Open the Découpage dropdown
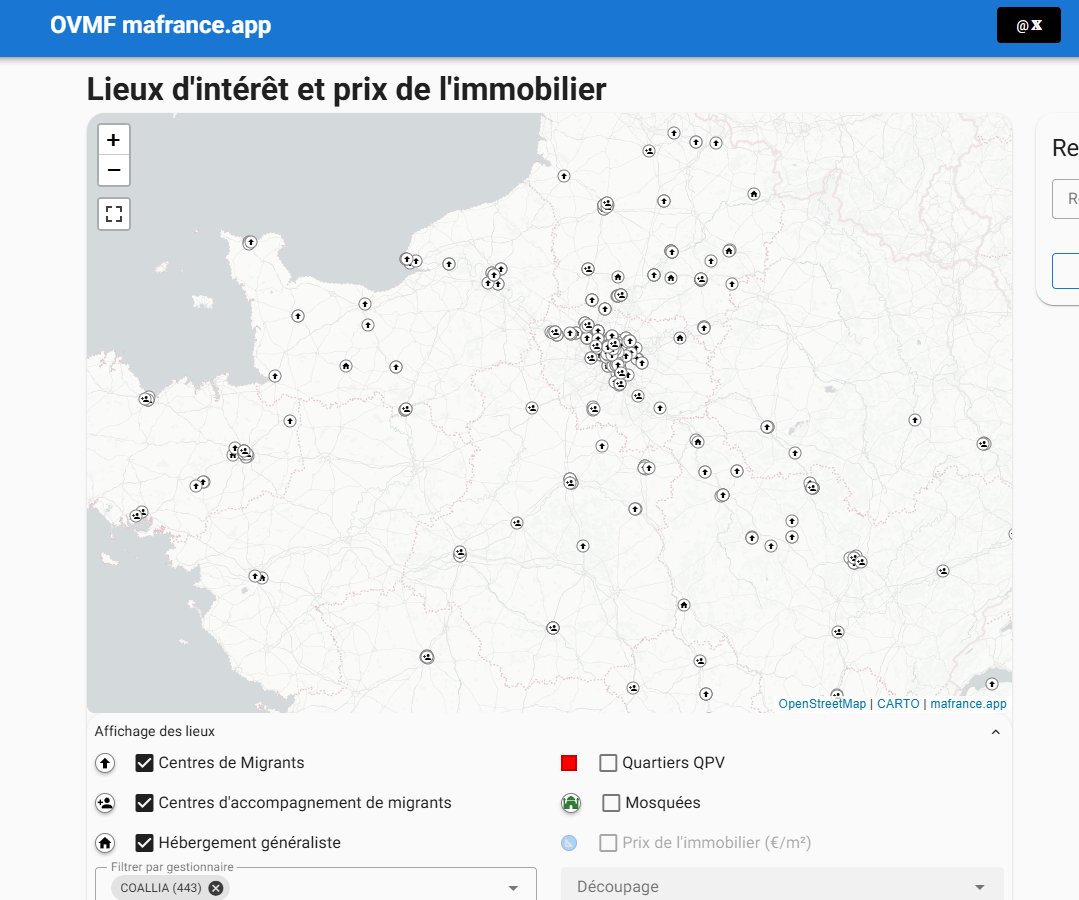The width and height of the screenshot is (1079, 900). (785, 886)
